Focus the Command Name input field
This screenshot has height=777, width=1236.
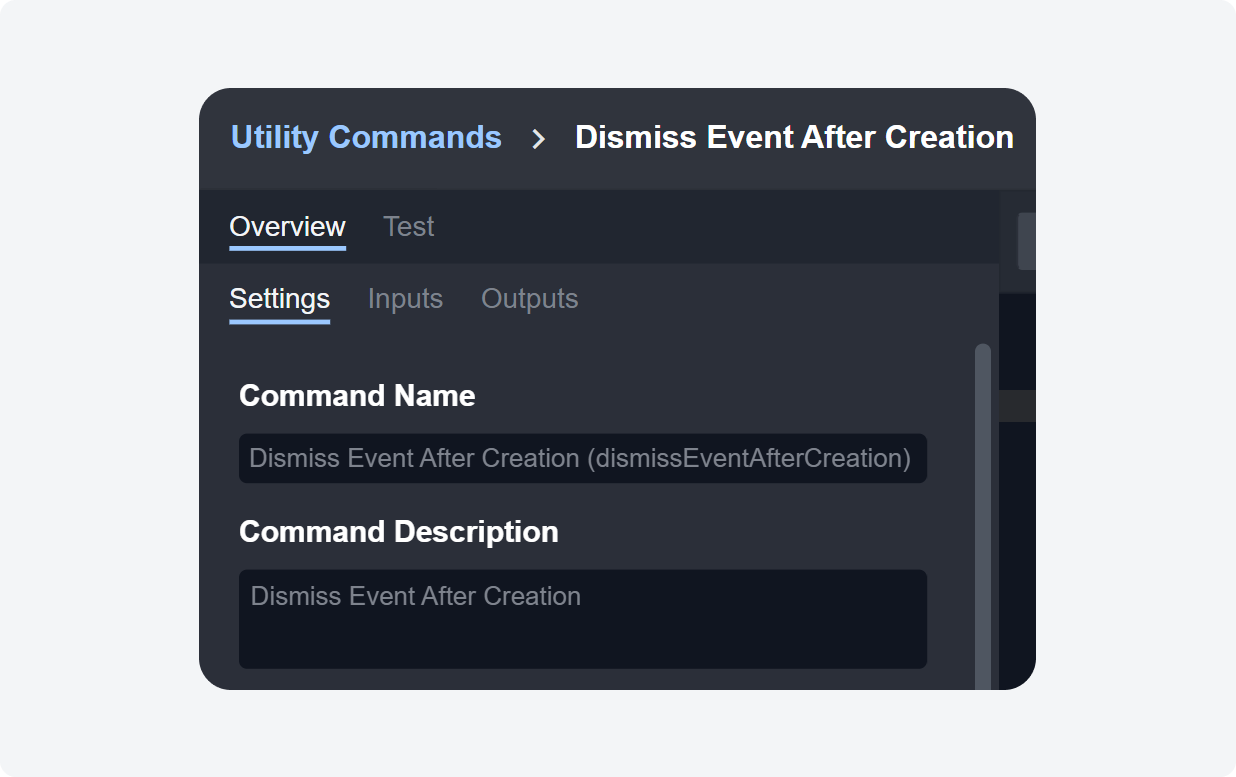[x=582, y=458]
